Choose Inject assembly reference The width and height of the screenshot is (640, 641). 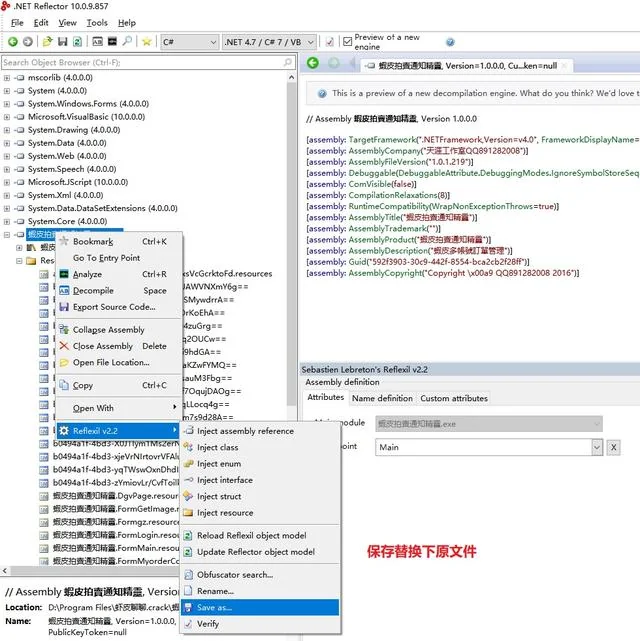(260, 431)
